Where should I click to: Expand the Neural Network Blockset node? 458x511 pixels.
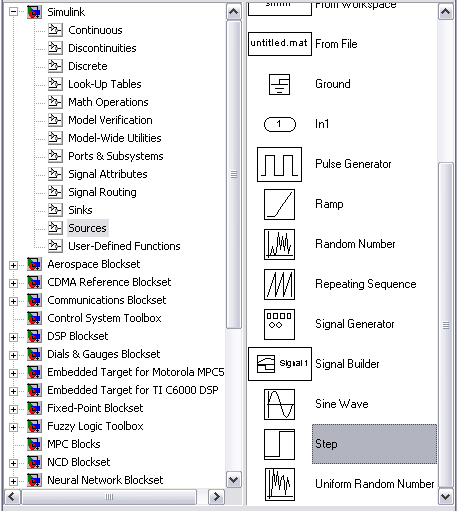coord(13,481)
